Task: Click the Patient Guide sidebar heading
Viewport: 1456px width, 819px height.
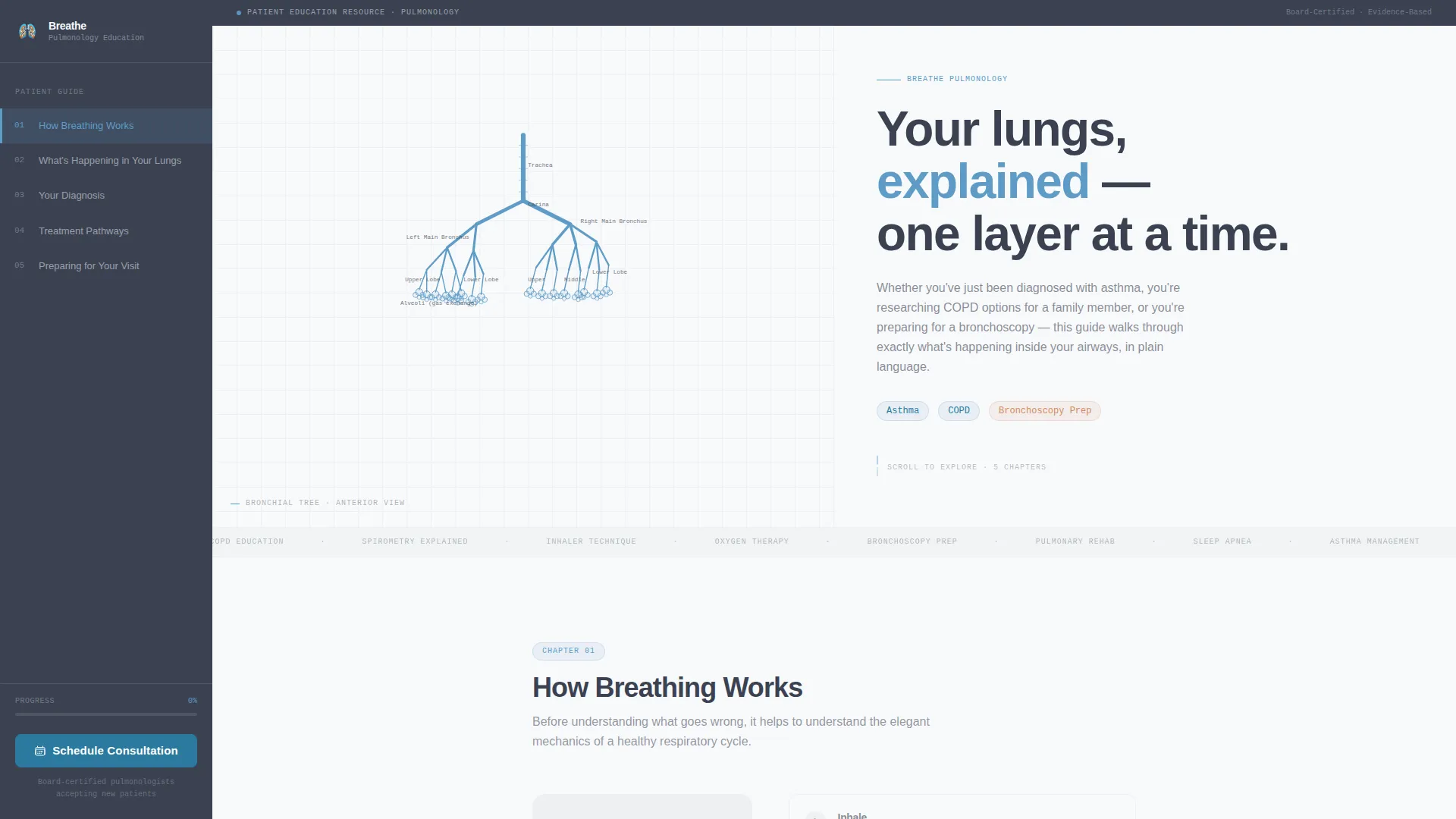Action: (x=49, y=92)
